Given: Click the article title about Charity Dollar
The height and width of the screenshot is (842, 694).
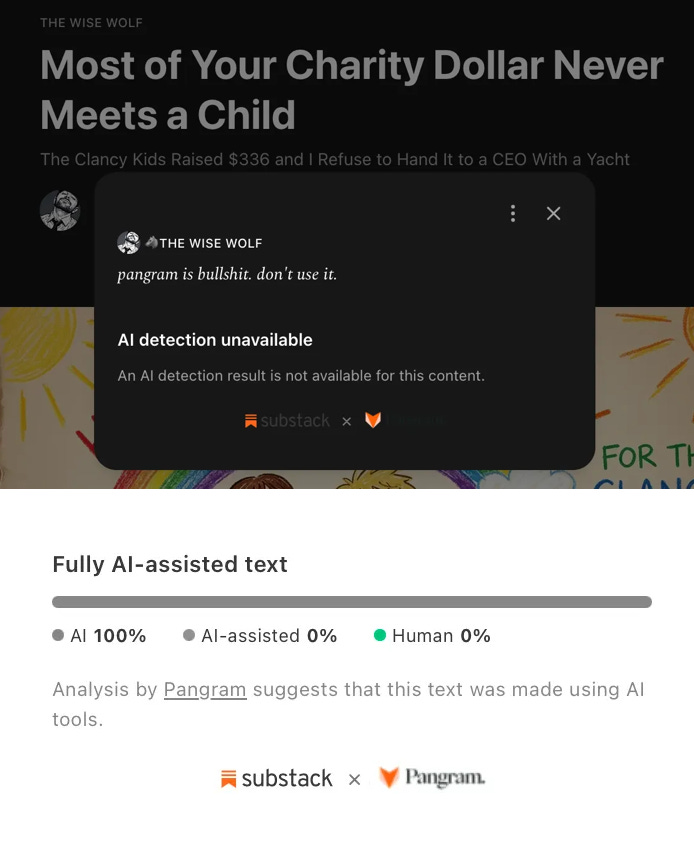Looking at the screenshot, I should tap(352, 90).
